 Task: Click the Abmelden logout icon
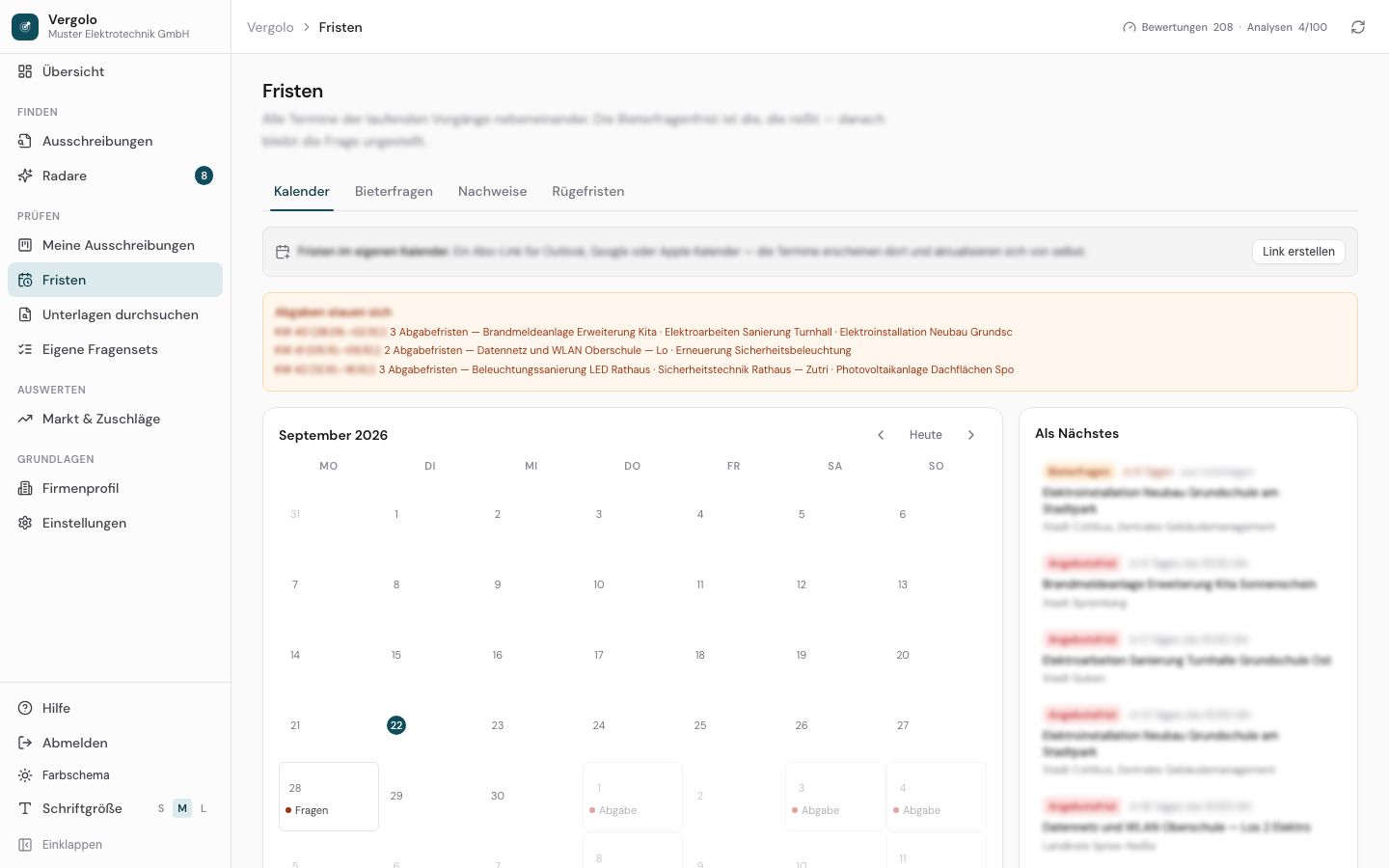coord(25,743)
